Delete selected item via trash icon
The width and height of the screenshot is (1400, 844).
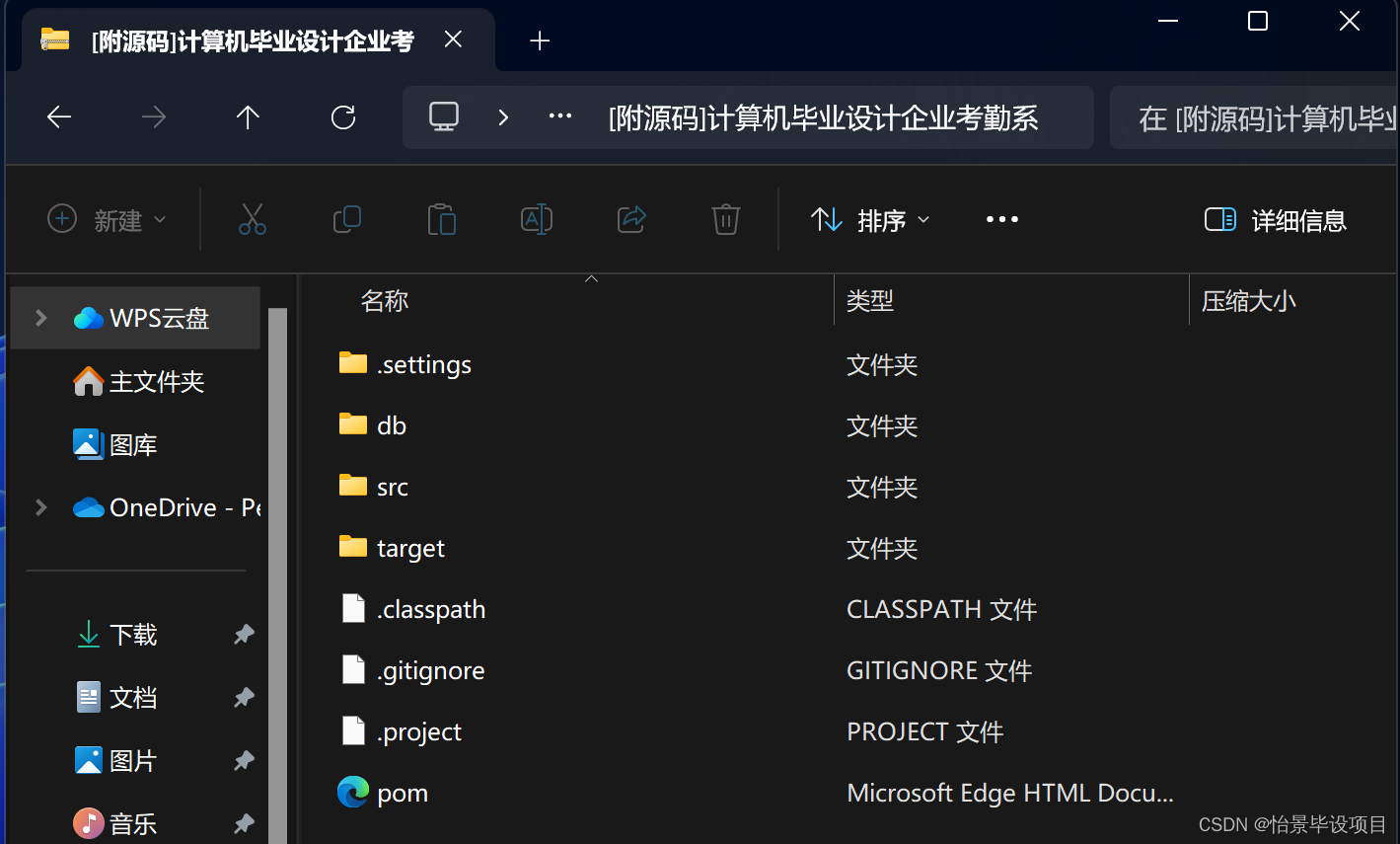[x=725, y=219]
